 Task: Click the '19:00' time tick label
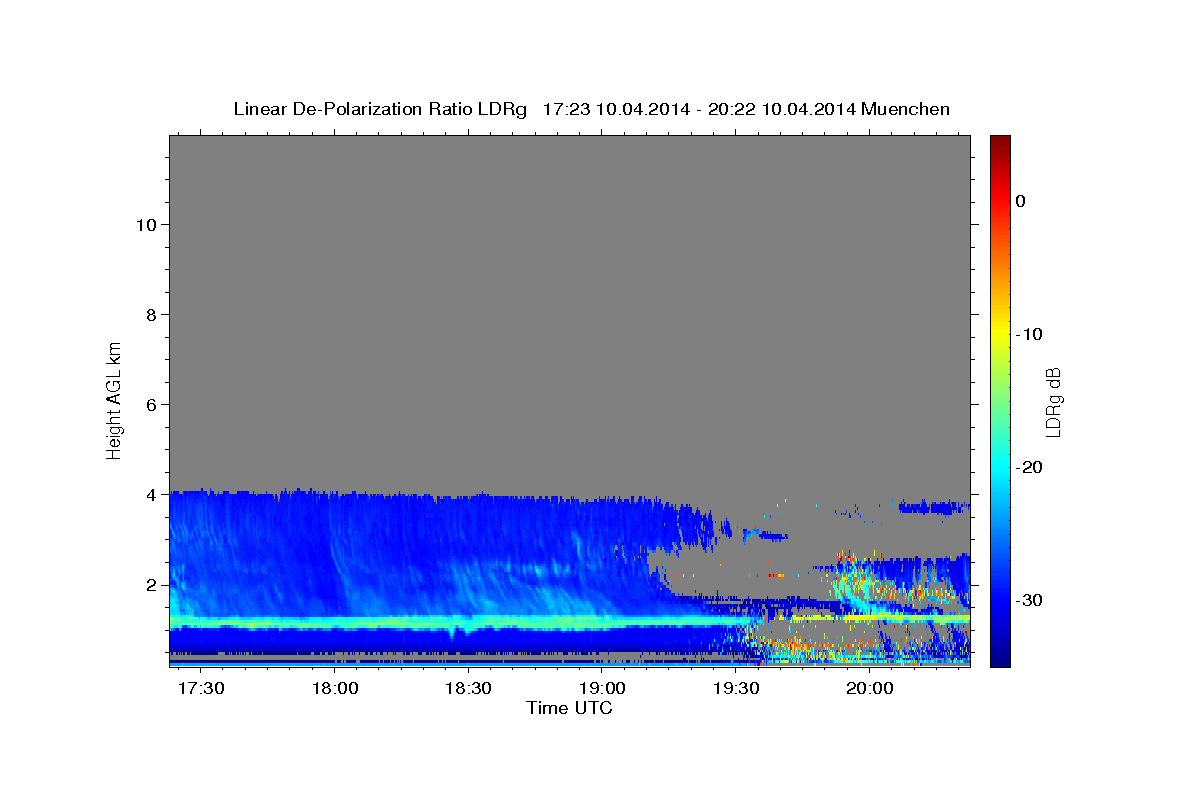coord(602,690)
